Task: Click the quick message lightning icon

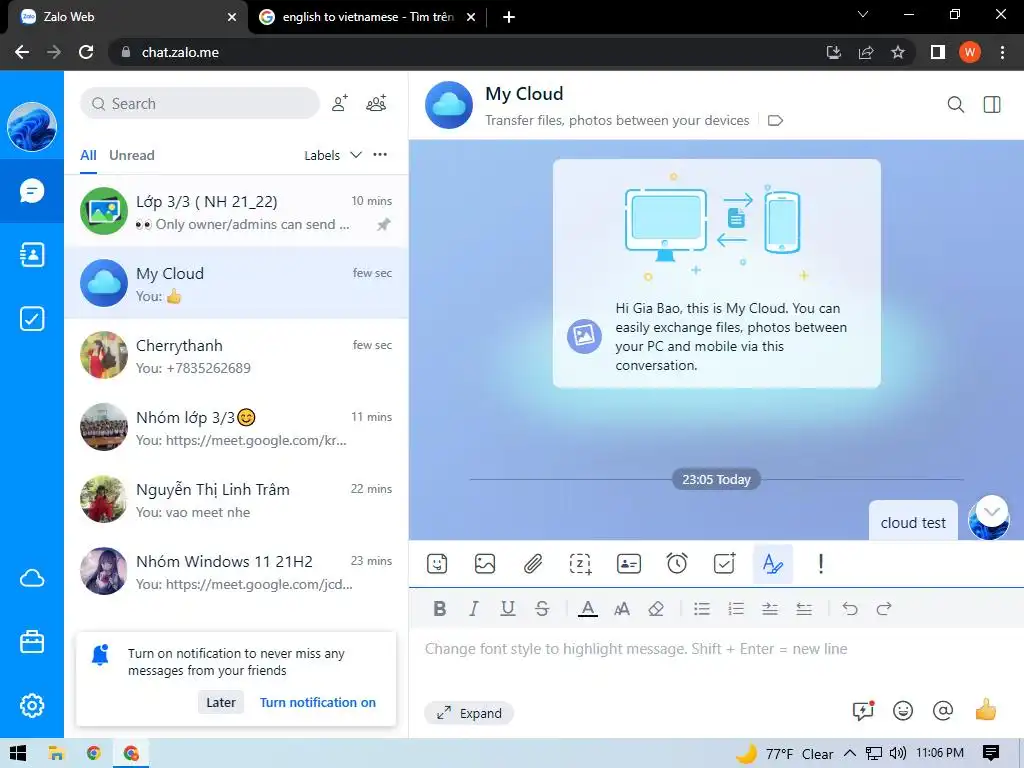Action: coord(863,711)
